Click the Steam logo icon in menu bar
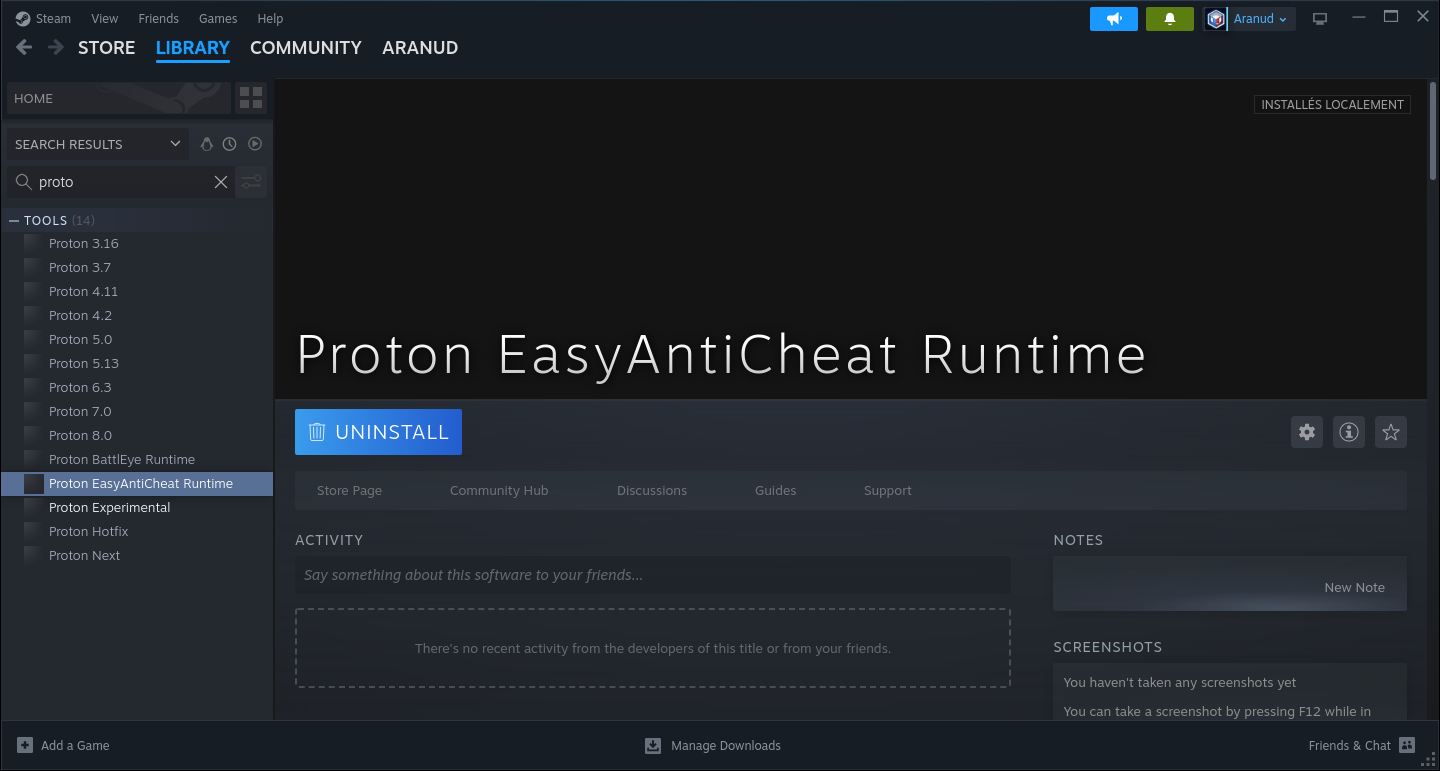Viewport: 1440px width, 771px height. pyautogui.click(x=23, y=18)
